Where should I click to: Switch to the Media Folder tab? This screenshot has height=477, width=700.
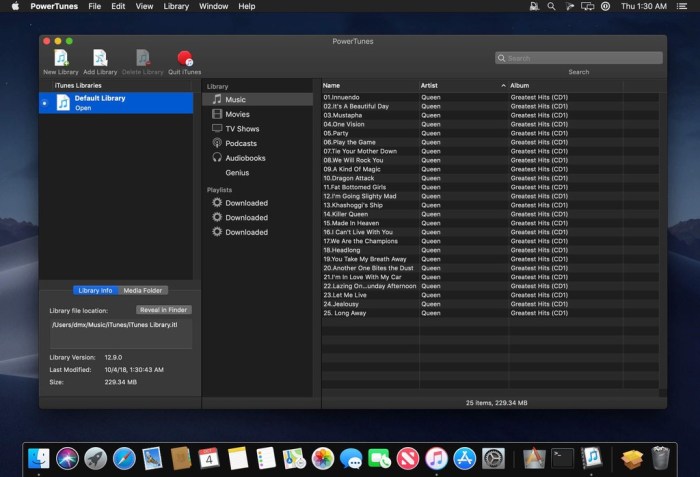pyautogui.click(x=142, y=290)
